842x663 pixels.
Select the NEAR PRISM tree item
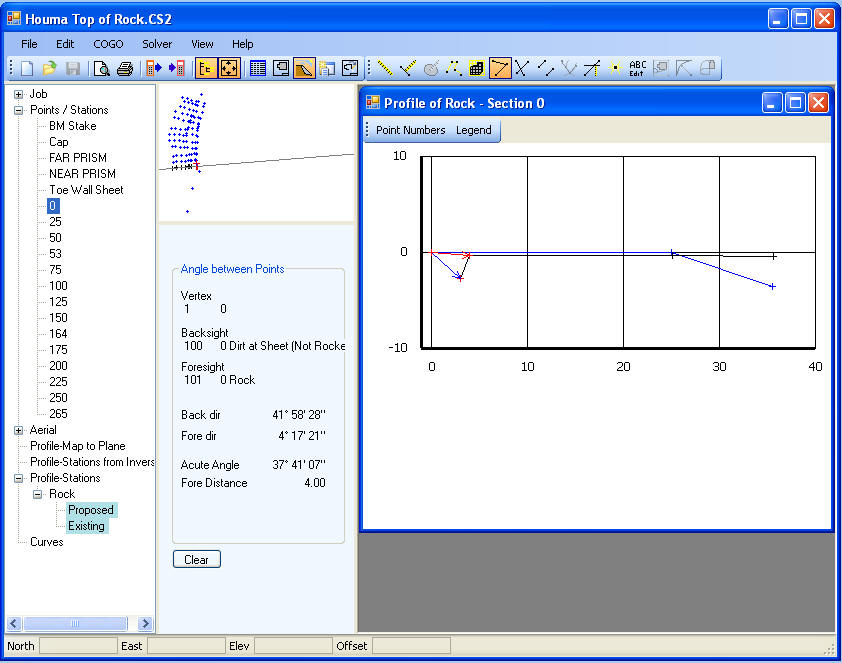tap(82, 174)
